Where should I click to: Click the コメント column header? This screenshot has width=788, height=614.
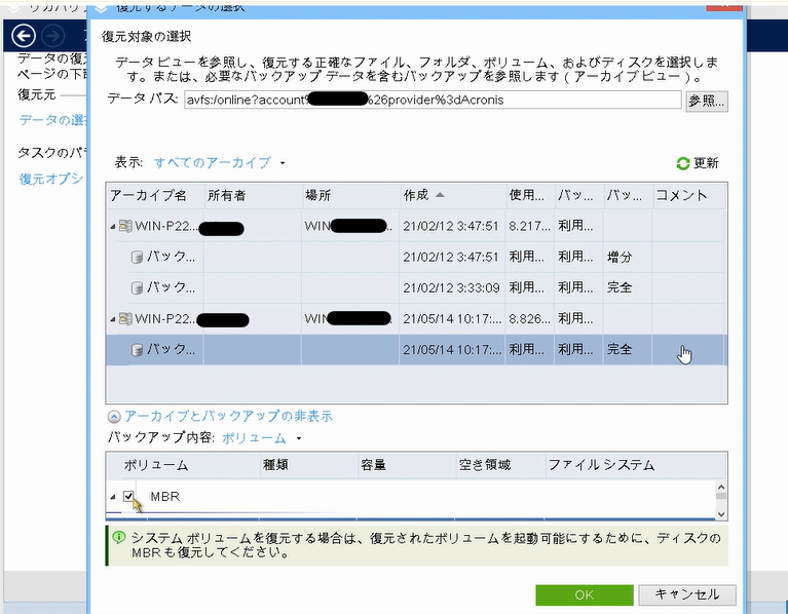[x=689, y=195]
